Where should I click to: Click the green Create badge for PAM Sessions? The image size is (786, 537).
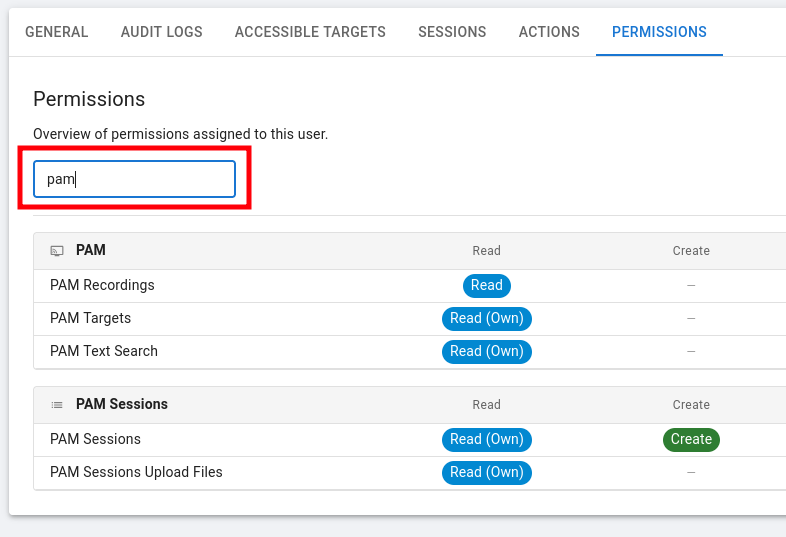pos(691,439)
